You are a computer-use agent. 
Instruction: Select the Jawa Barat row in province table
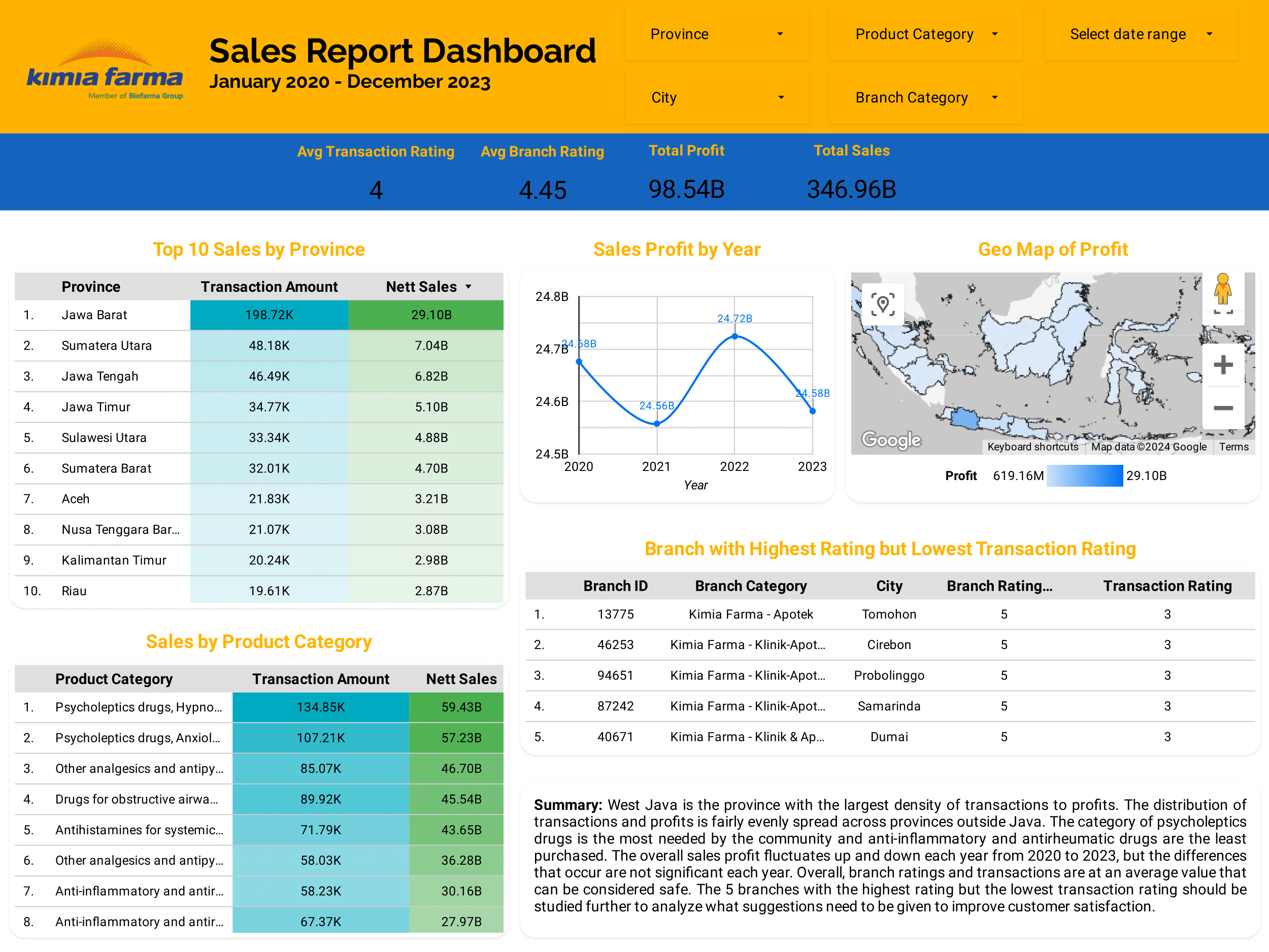[94, 315]
